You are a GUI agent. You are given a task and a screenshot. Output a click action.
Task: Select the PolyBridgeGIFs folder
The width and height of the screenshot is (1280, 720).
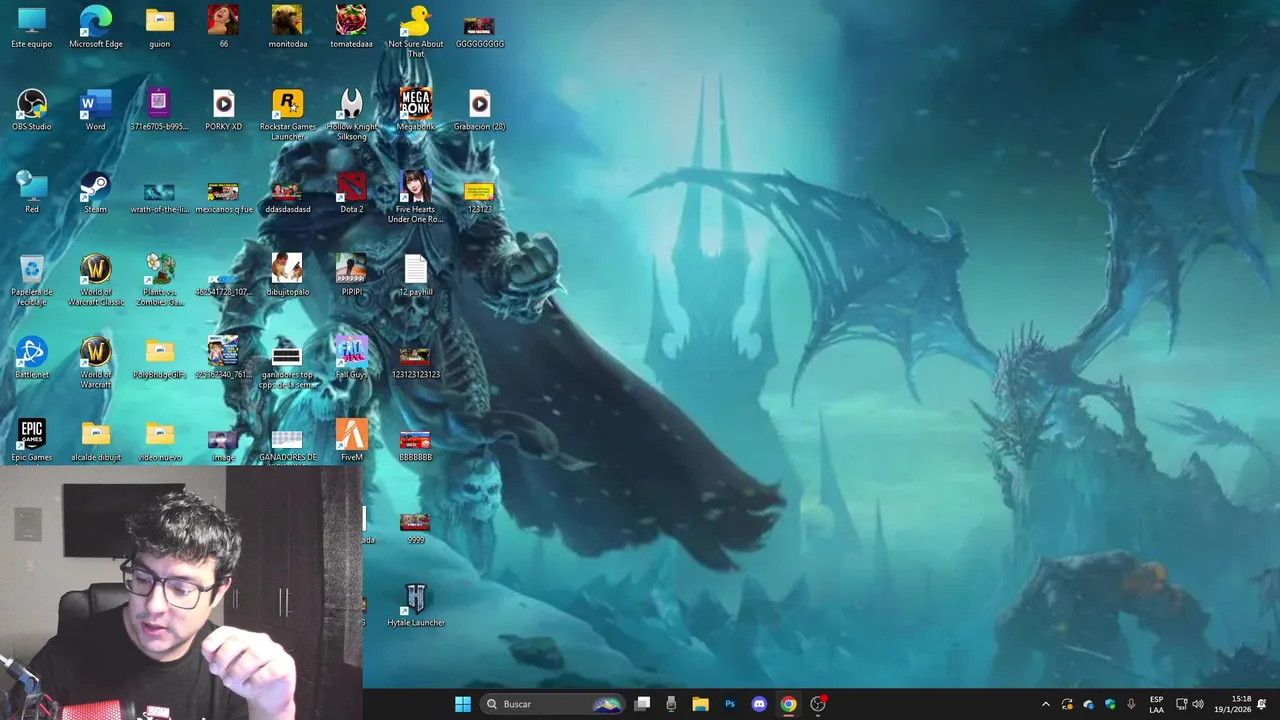pos(159,358)
